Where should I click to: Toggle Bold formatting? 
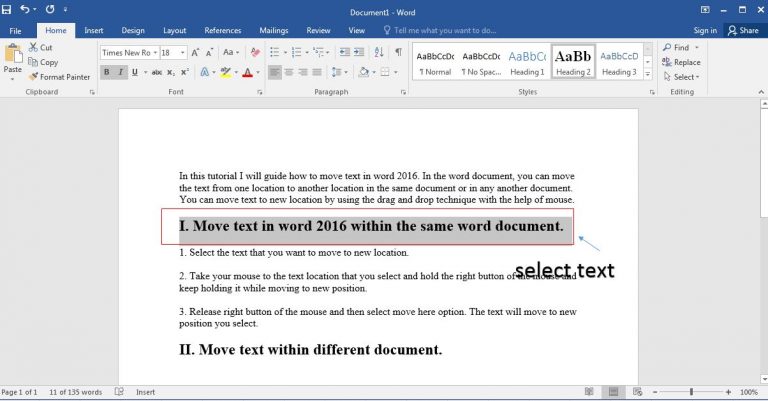[107, 72]
